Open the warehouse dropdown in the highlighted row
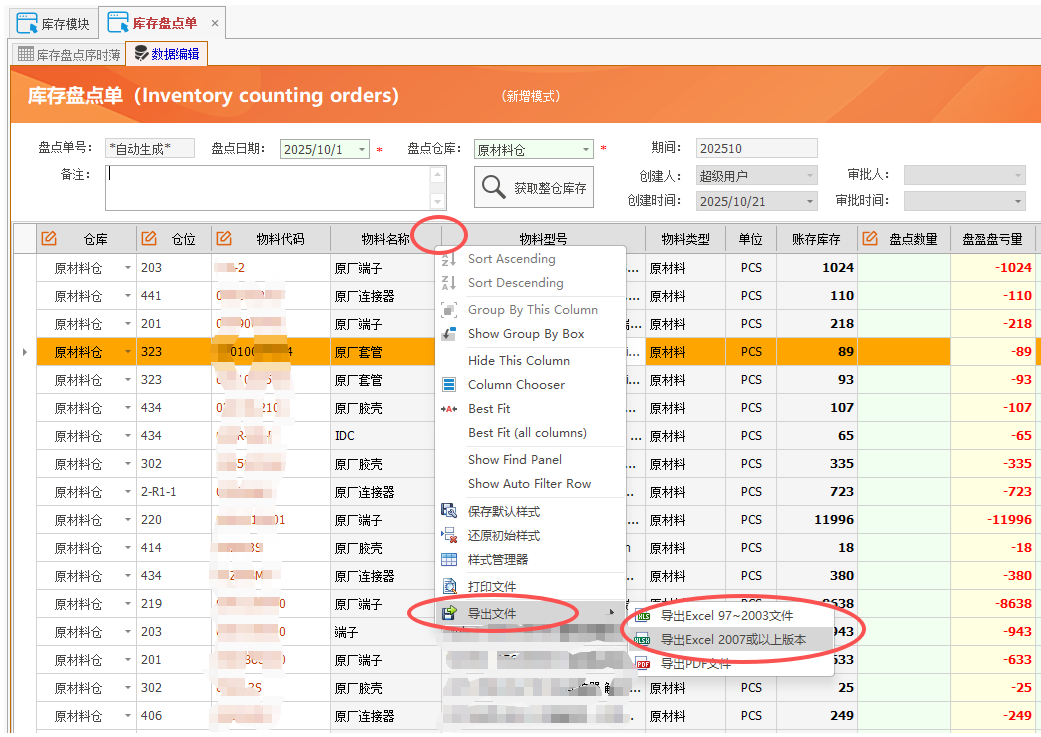1041x737 pixels. pyautogui.click(x=125, y=351)
